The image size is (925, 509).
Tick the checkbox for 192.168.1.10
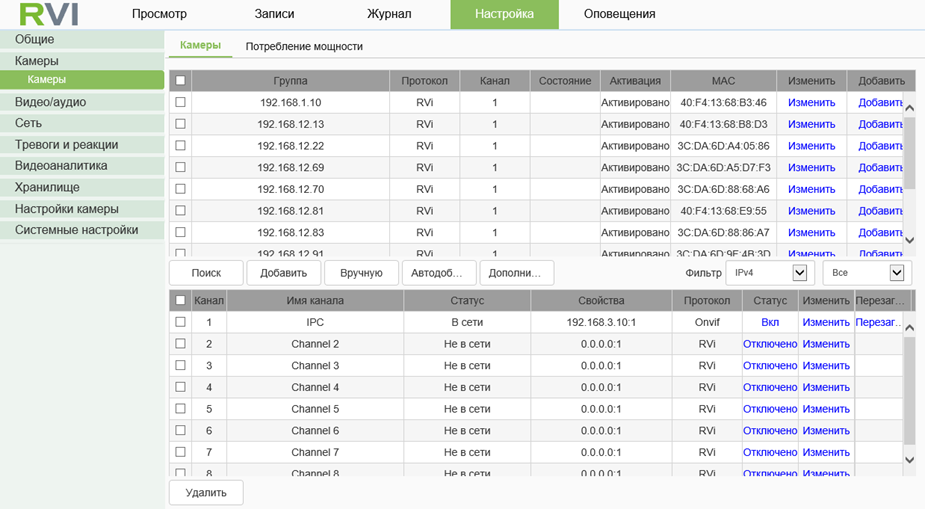180,102
